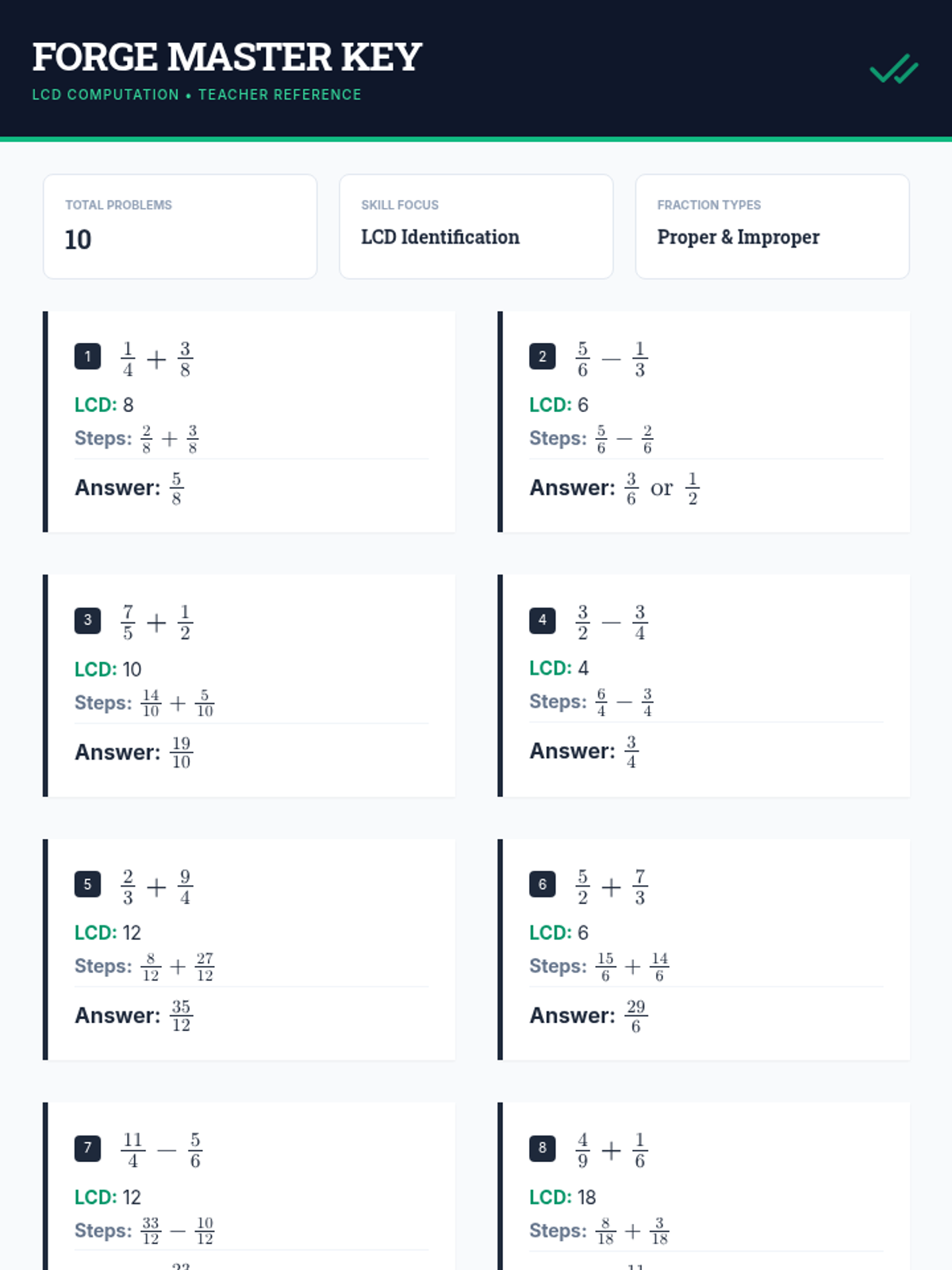
Task: Click the Fraction Types summary card
Action: pos(772,226)
